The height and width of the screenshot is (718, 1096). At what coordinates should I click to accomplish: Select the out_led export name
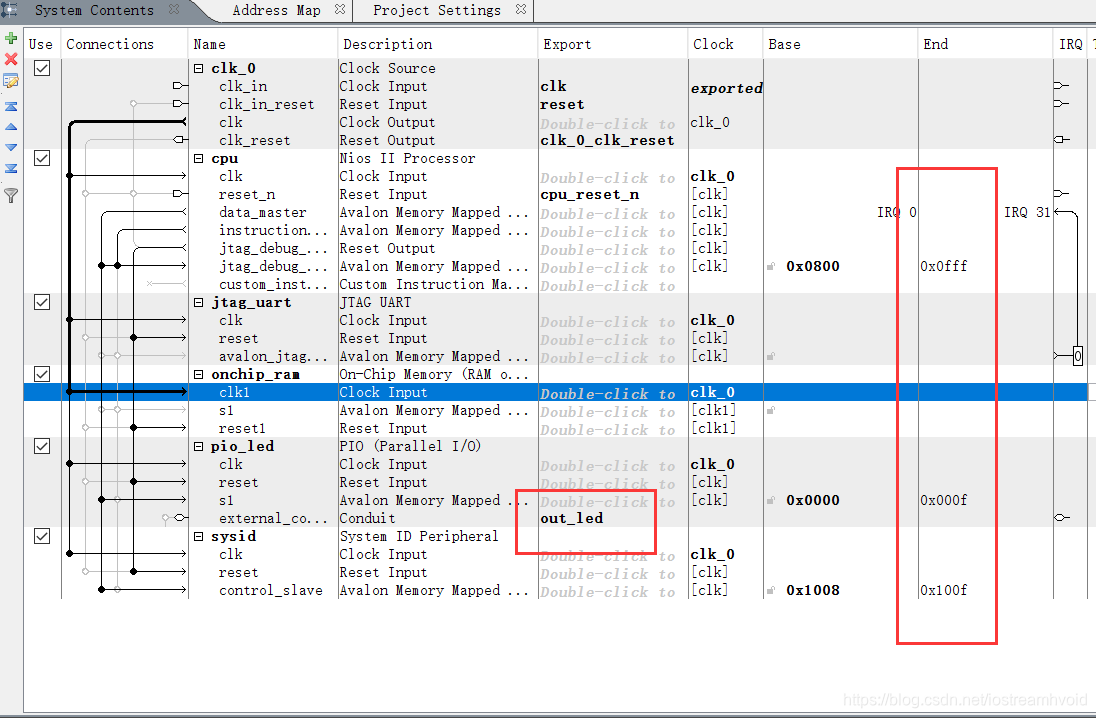(x=572, y=518)
